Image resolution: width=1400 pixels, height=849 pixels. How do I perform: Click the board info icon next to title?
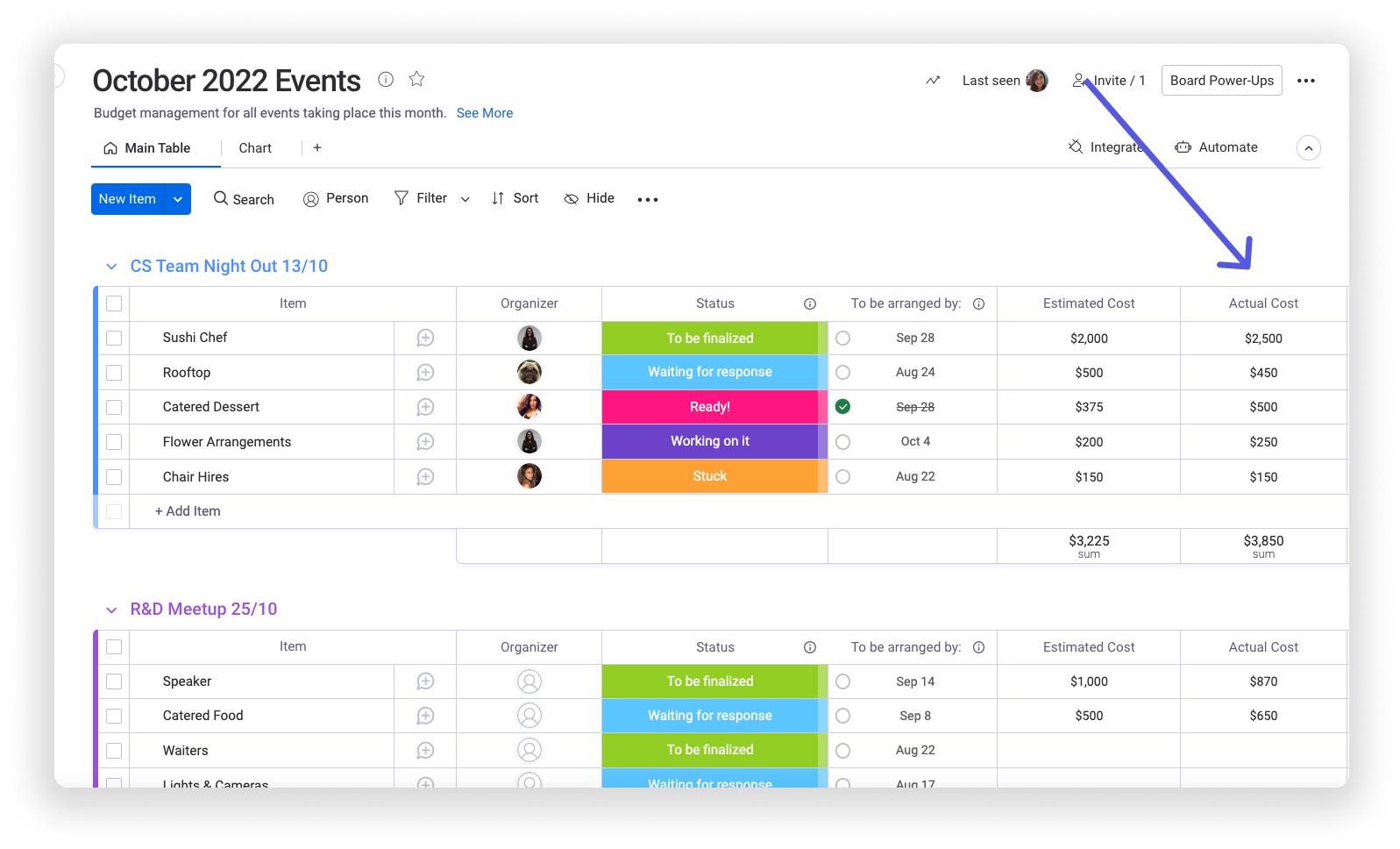click(386, 79)
